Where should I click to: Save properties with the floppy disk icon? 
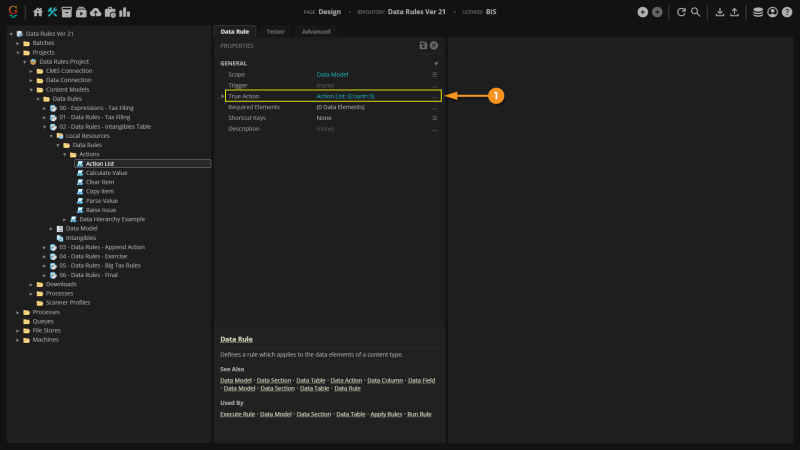[424, 46]
